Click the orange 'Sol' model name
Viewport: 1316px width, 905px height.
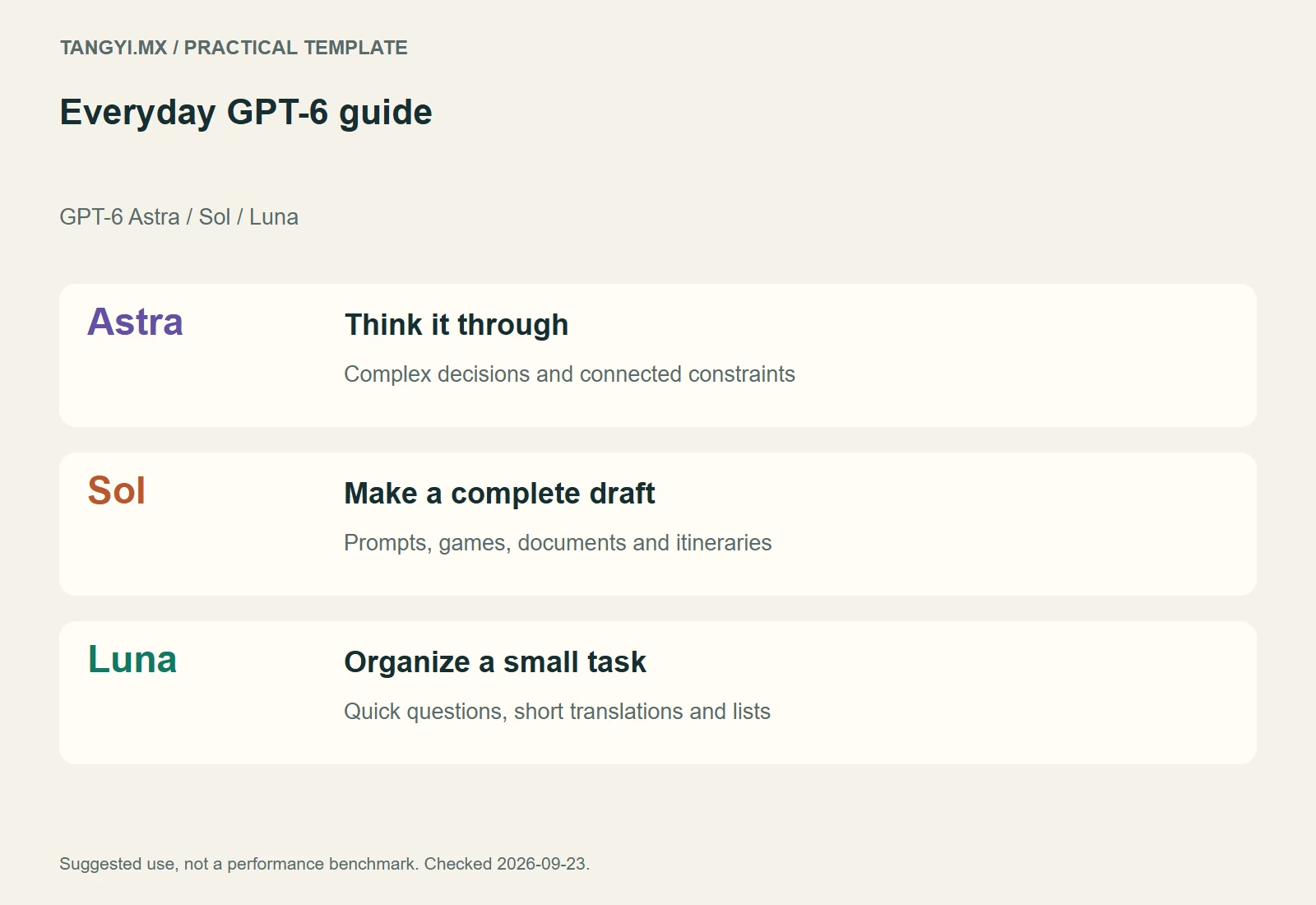click(x=117, y=491)
